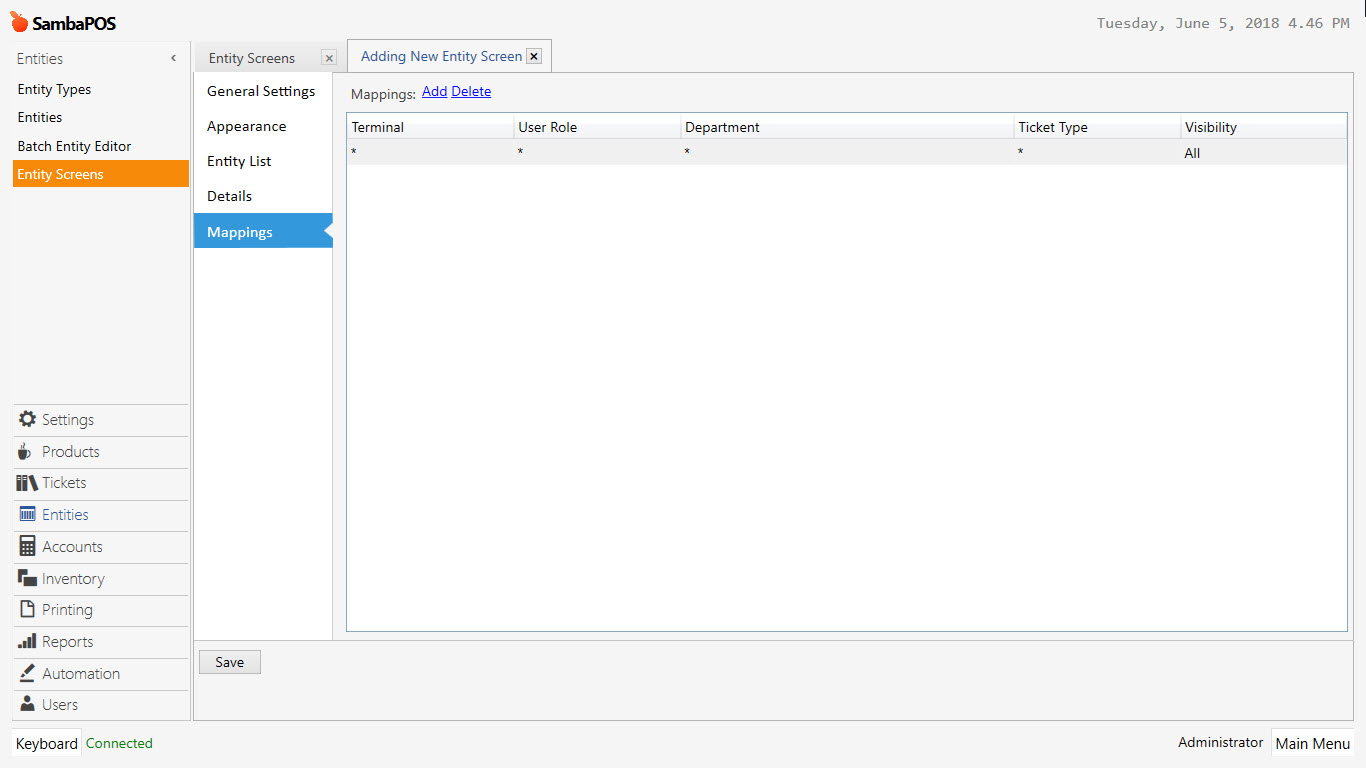Open the Keyboard from the status bar

pos(46,743)
